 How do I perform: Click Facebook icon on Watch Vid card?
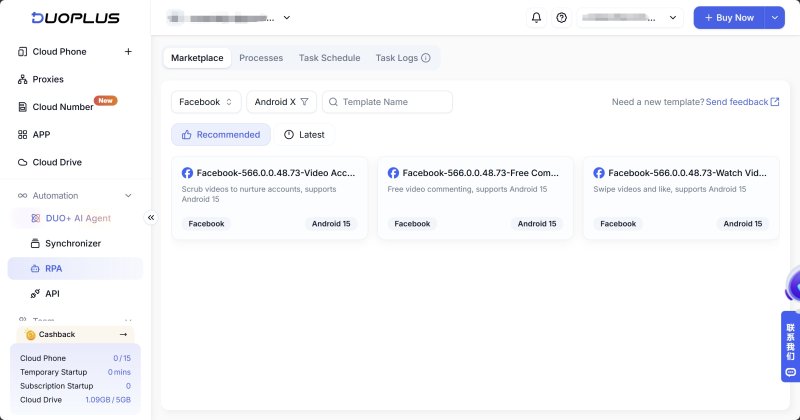pos(599,173)
